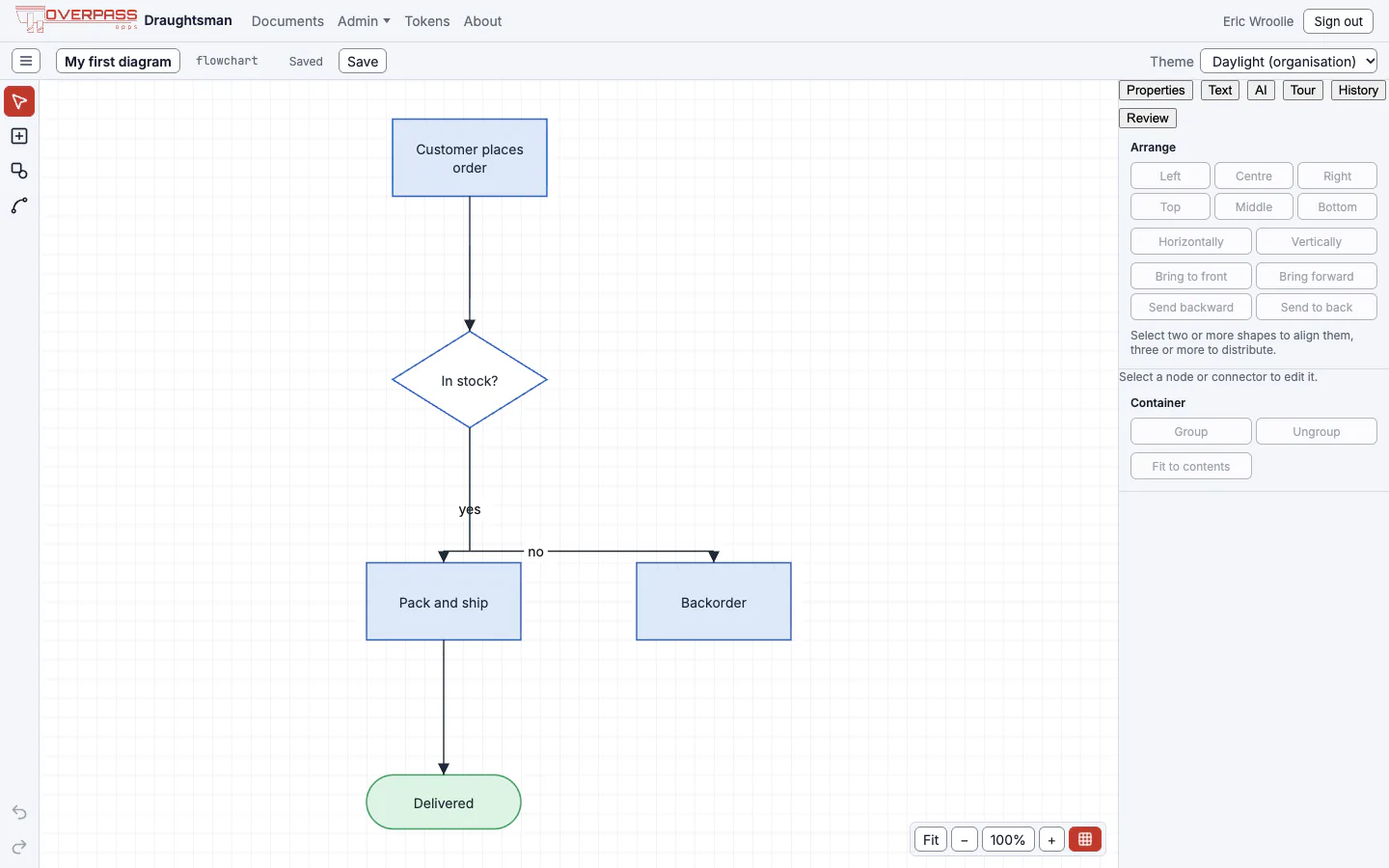Go to Tokens in navigation
The width and height of the screenshot is (1389, 868).
(427, 20)
